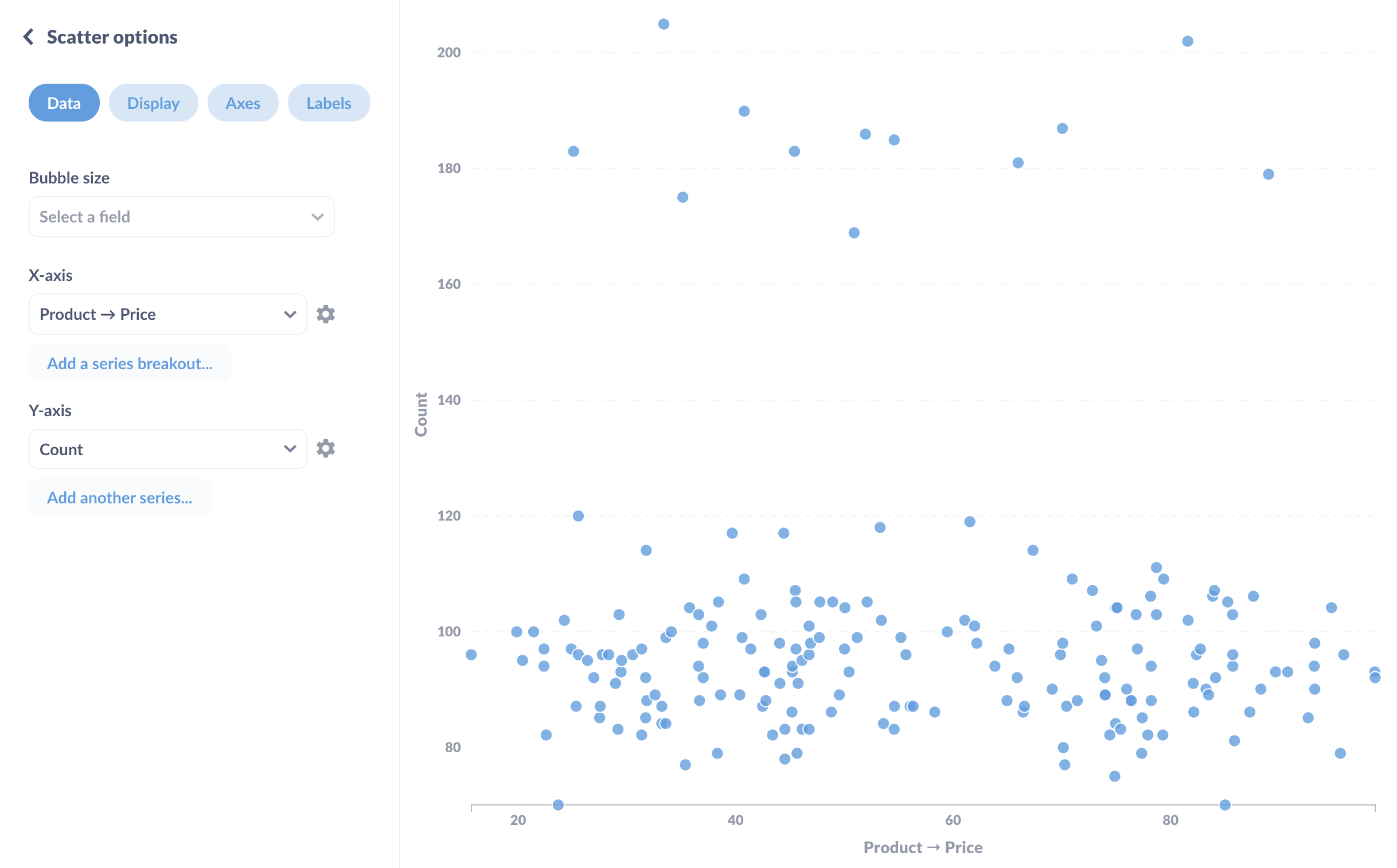This screenshot has width=1397, height=868.
Task: Click the Data tab
Action: click(62, 102)
